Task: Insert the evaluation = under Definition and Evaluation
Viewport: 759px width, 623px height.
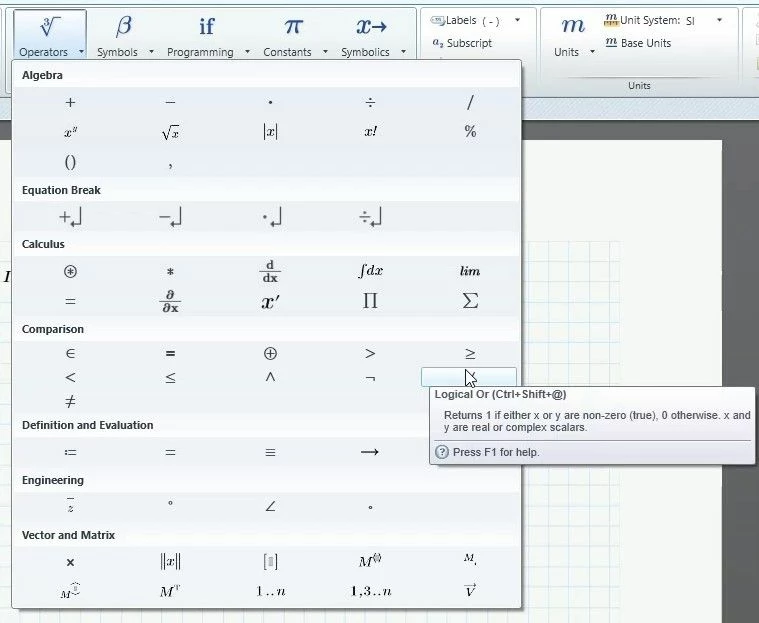Action: click(x=170, y=453)
